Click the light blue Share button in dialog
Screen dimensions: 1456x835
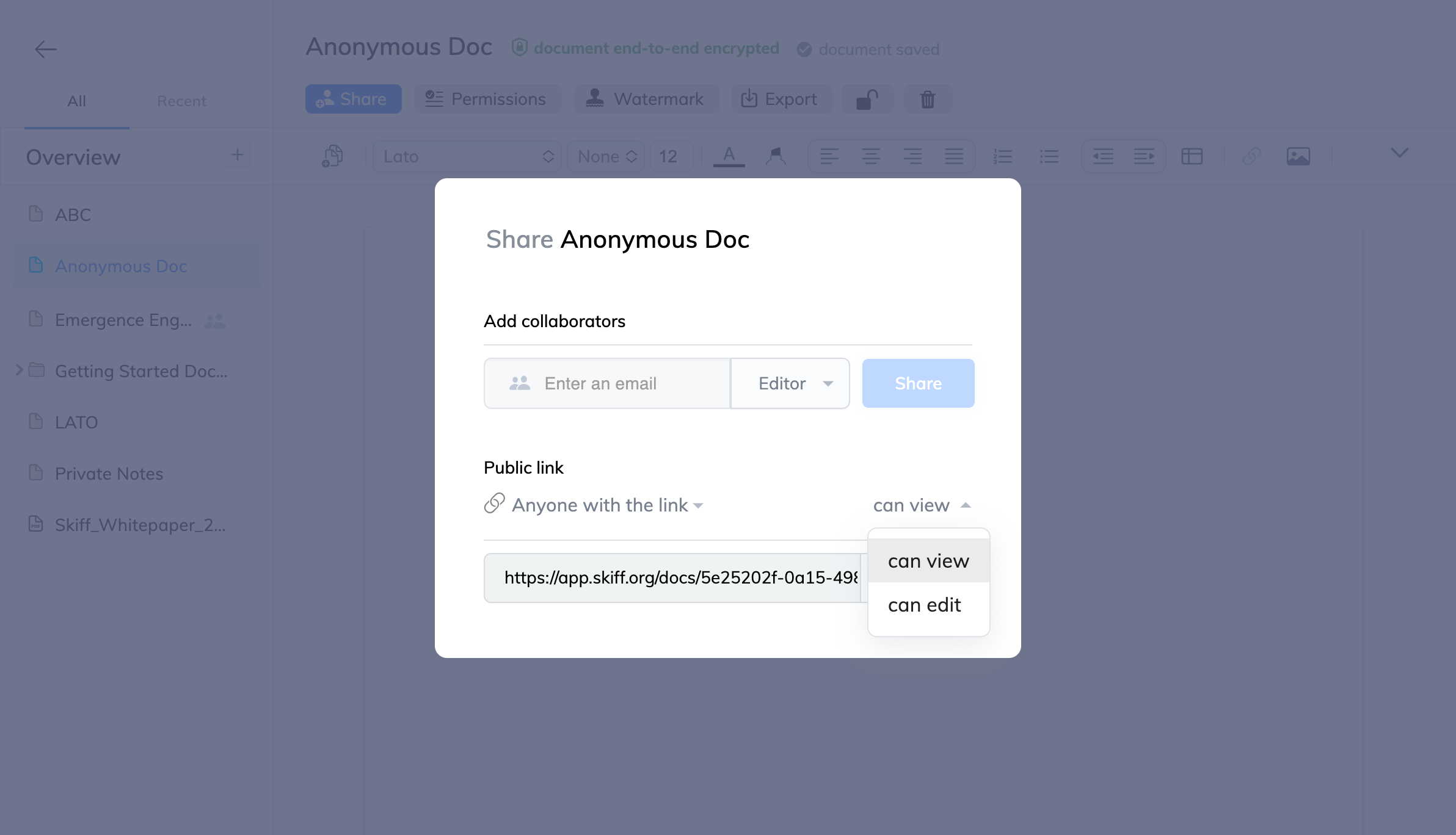(918, 383)
